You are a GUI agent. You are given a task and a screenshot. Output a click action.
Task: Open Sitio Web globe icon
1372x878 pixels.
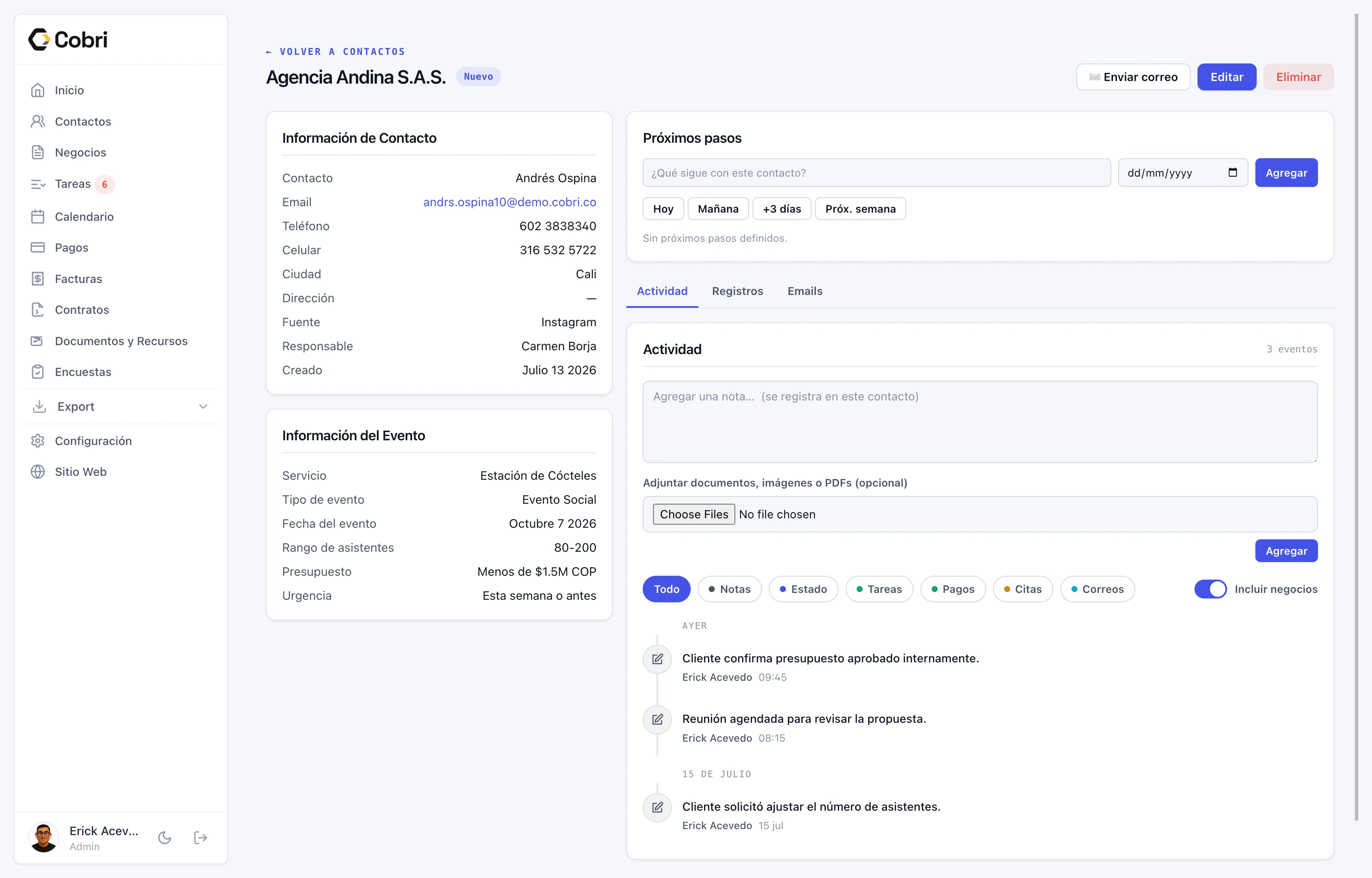click(38, 472)
